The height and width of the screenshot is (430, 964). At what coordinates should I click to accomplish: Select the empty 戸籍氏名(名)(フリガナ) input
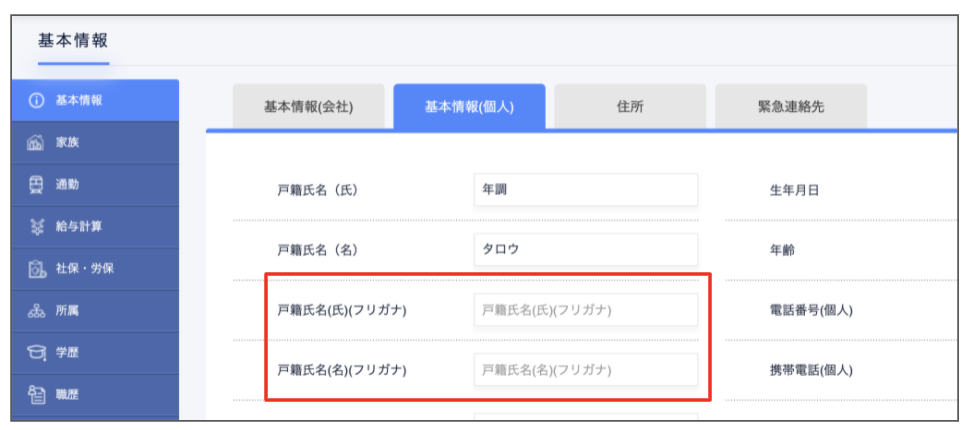coord(585,369)
